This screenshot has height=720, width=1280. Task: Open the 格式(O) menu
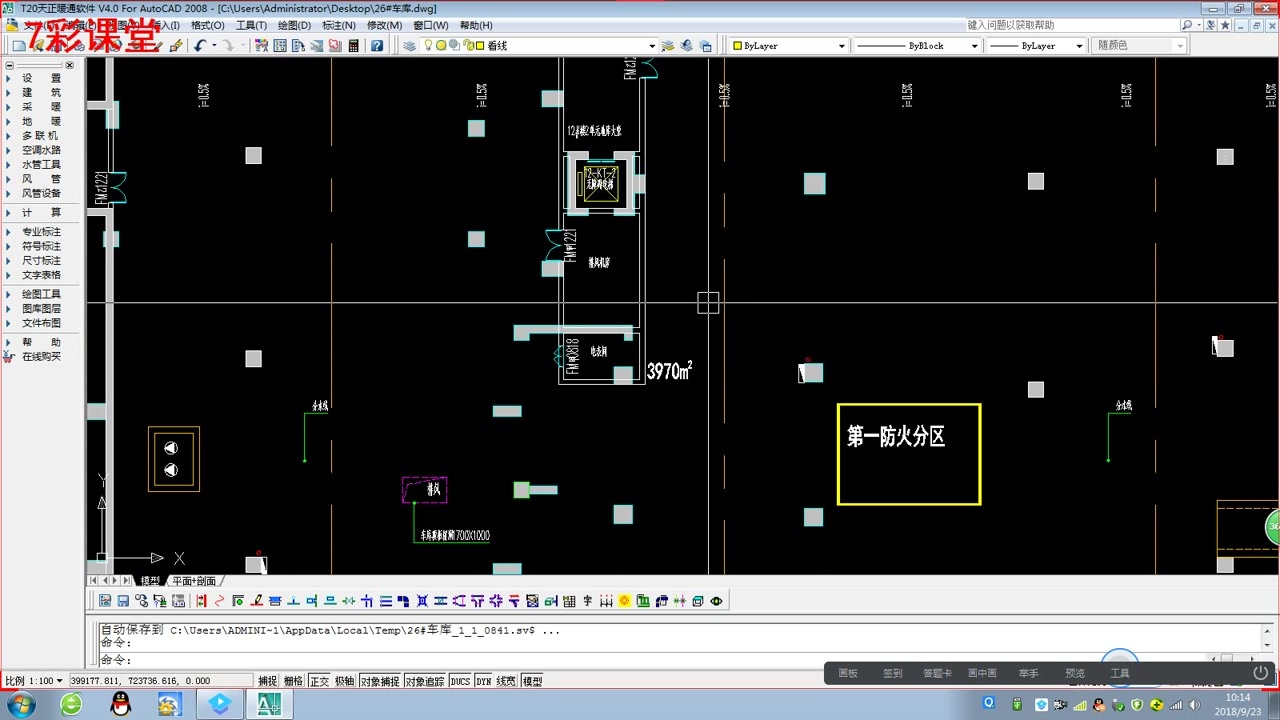pos(208,25)
